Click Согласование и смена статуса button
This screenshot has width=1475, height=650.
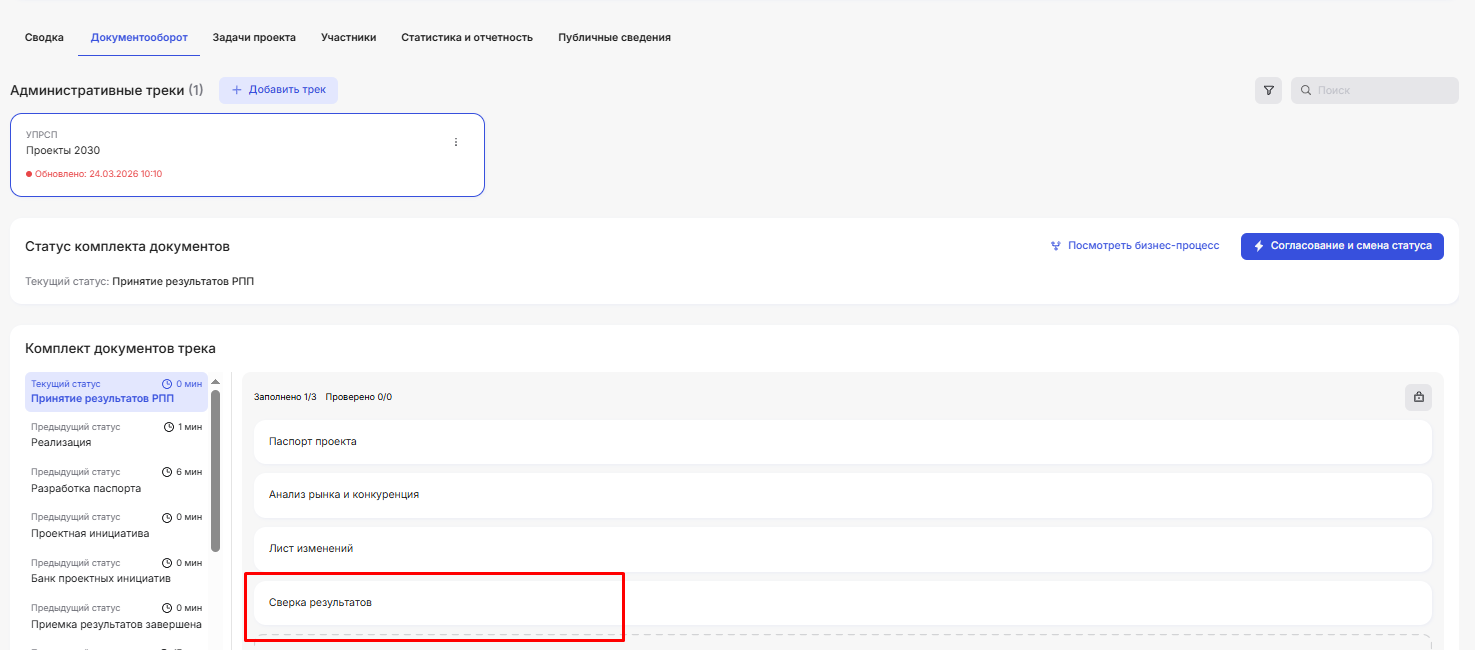point(1341,246)
